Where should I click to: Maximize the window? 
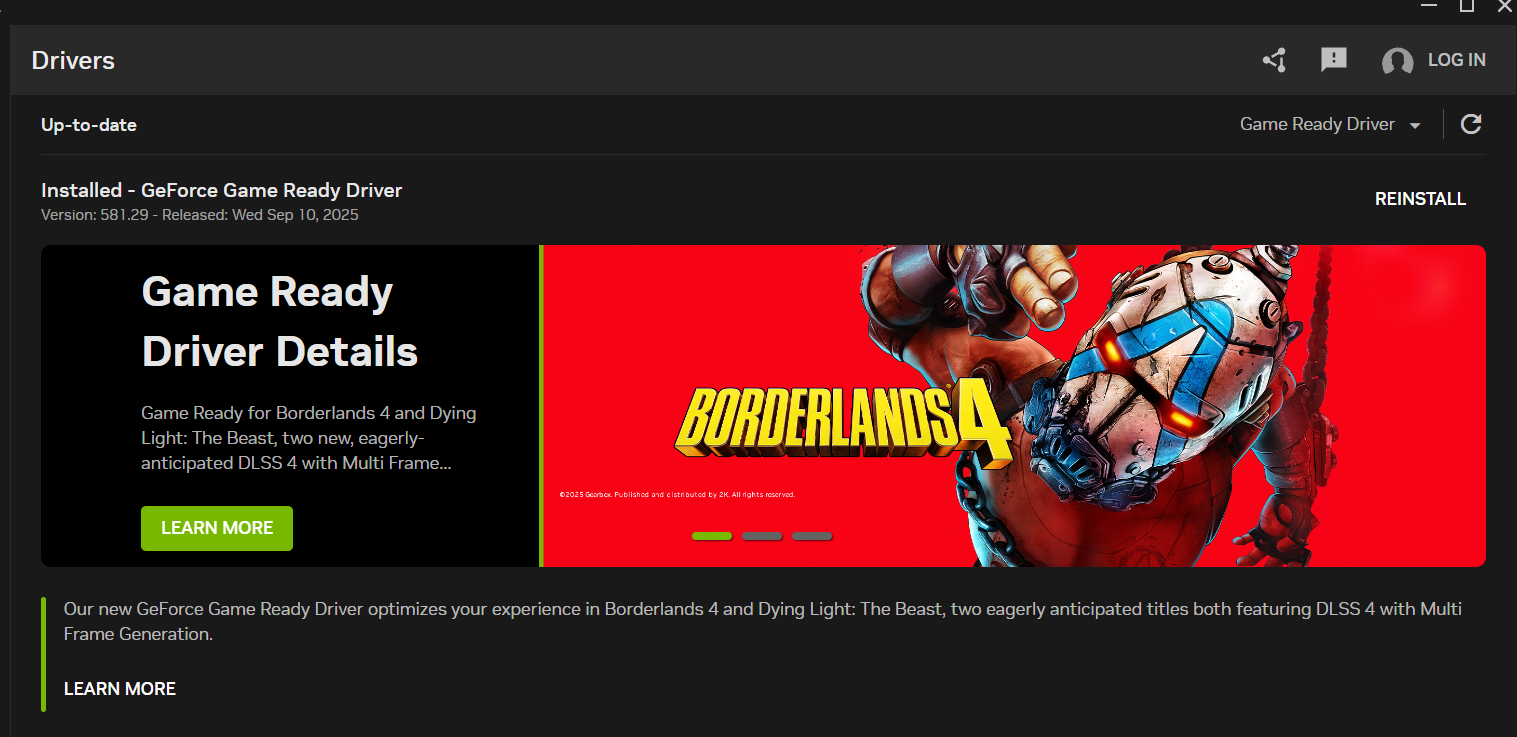(1467, 6)
